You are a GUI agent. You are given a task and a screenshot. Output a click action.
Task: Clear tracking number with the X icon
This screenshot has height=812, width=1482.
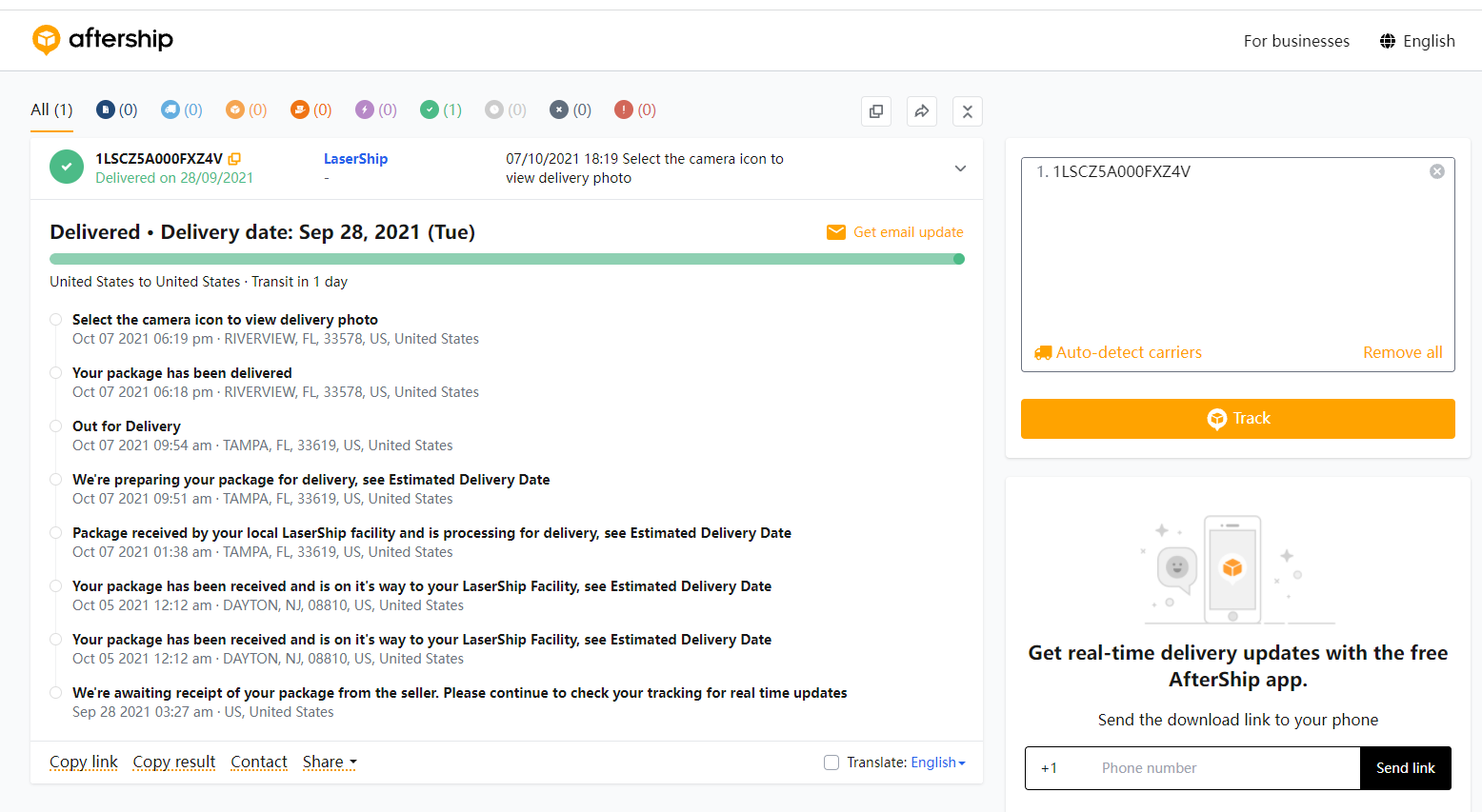tap(1436, 171)
